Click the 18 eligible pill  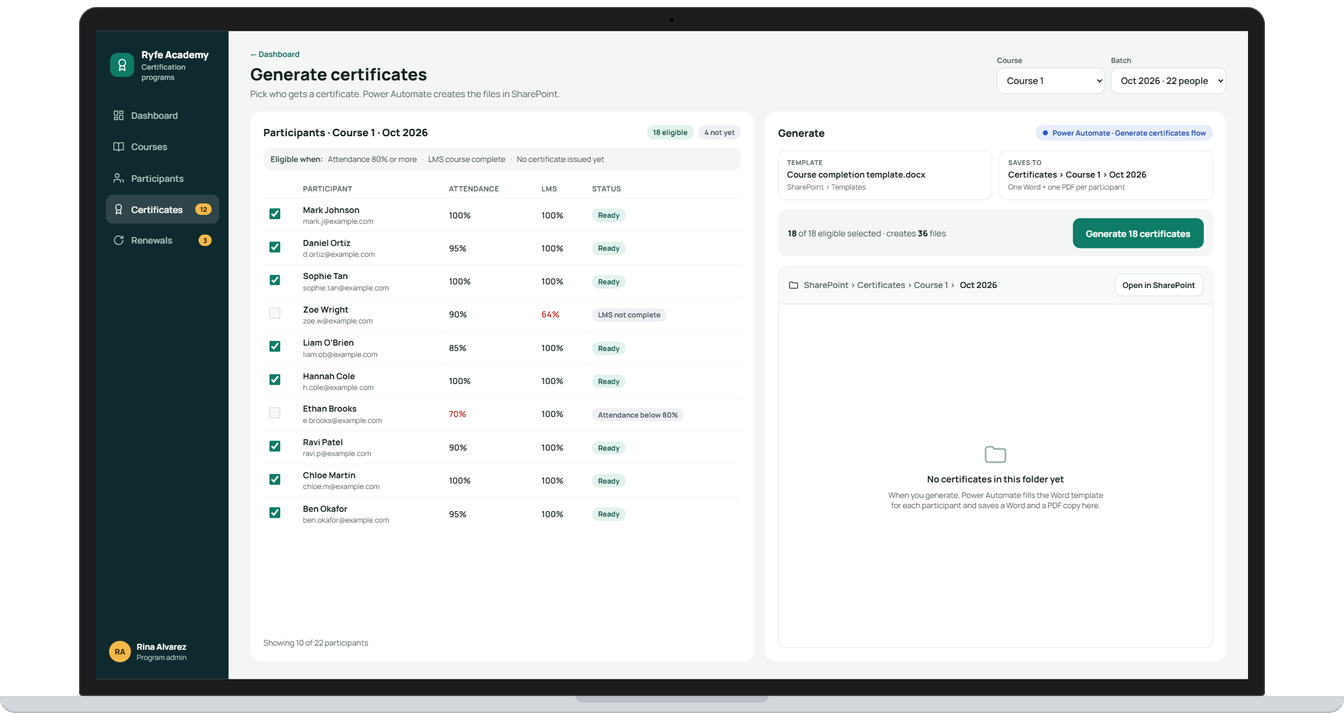670,133
